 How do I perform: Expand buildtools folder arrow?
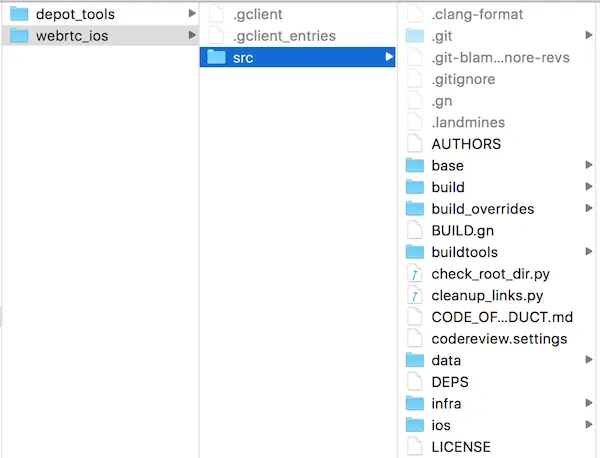pyautogui.click(x=589, y=251)
